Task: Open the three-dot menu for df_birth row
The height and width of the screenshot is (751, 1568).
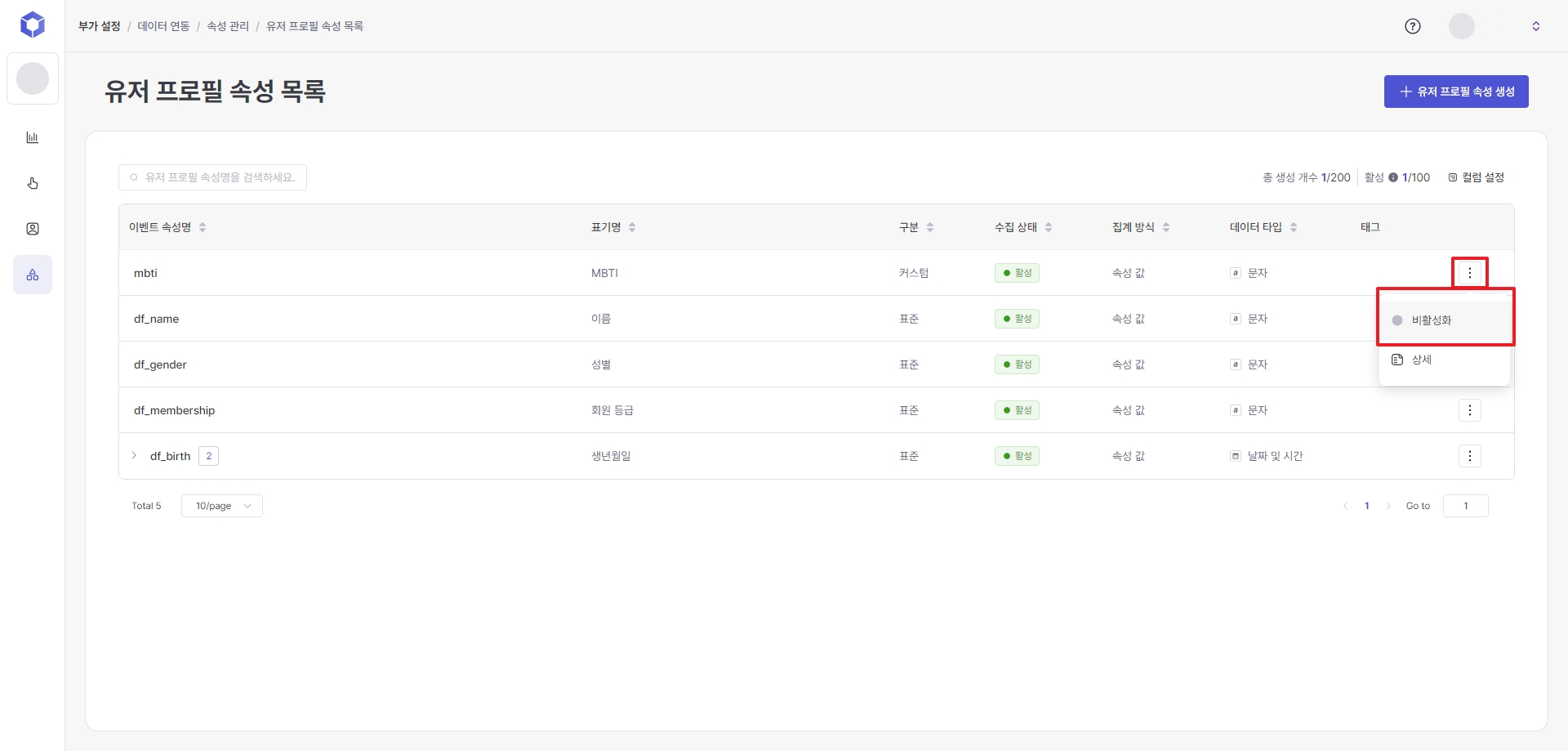Action: (1469, 456)
